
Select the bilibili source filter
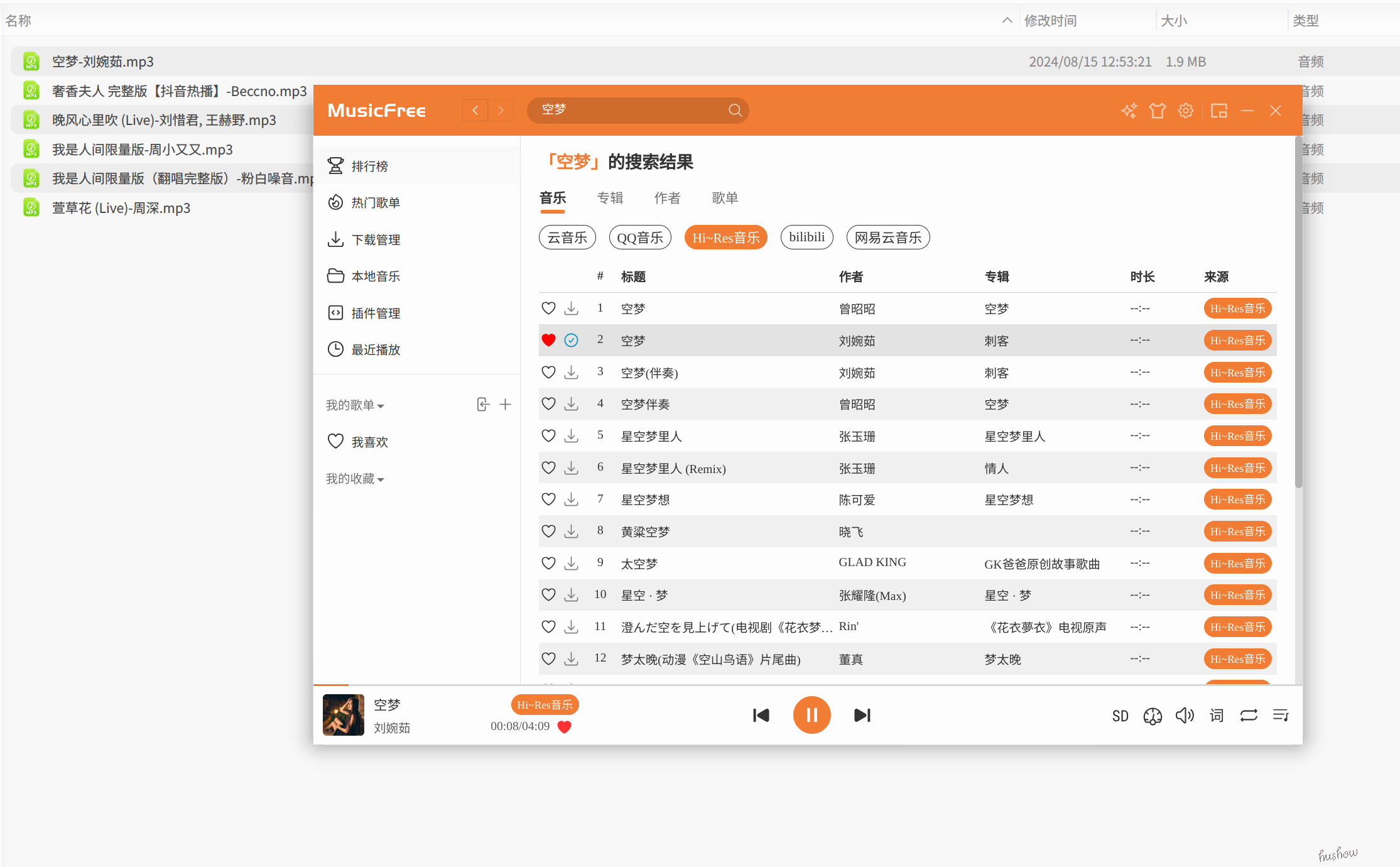point(807,237)
